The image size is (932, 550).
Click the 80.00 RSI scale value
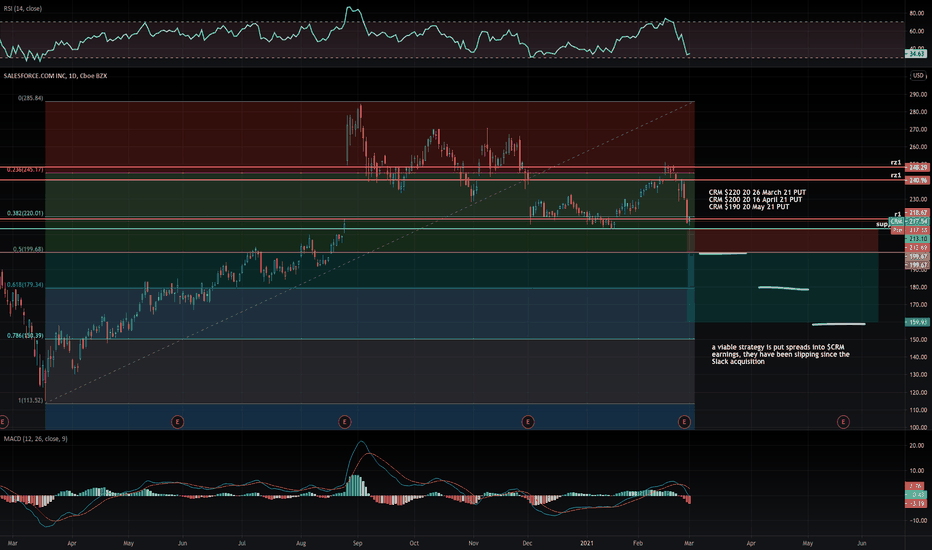(917, 13)
